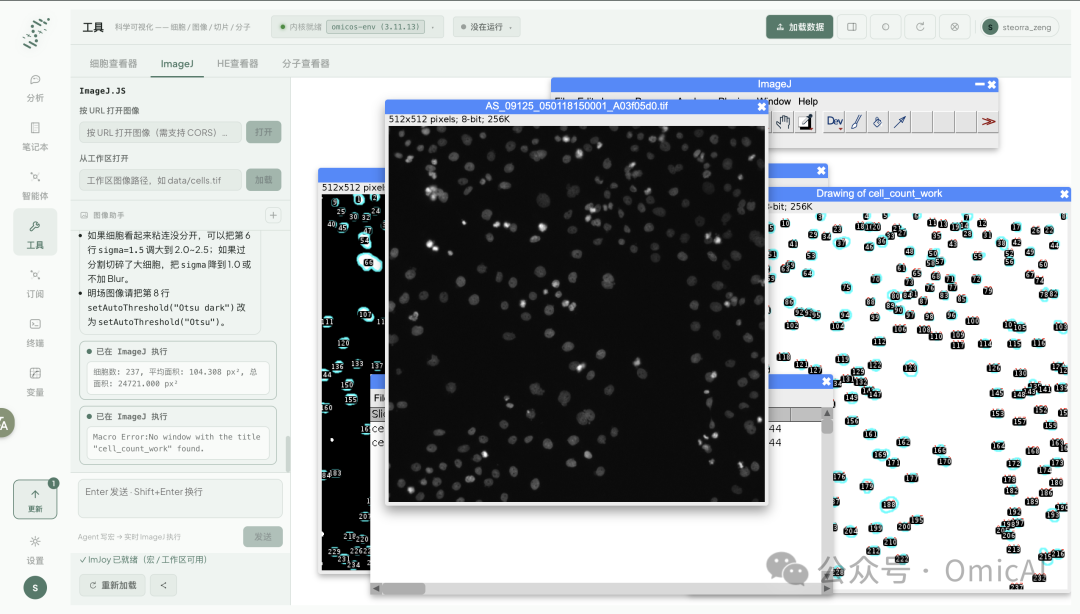1080x614 pixels.
Task: Open the 笔记本 notebook section
Action: point(35,136)
